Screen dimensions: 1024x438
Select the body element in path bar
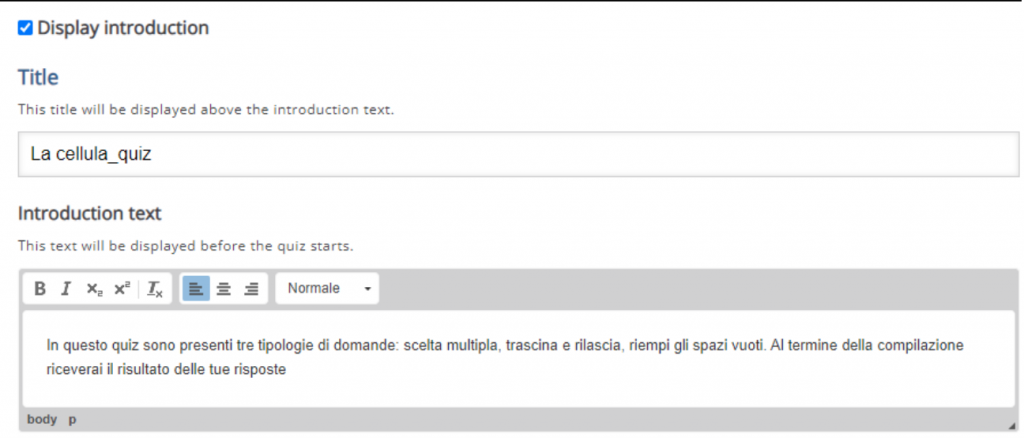tap(42, 420)
